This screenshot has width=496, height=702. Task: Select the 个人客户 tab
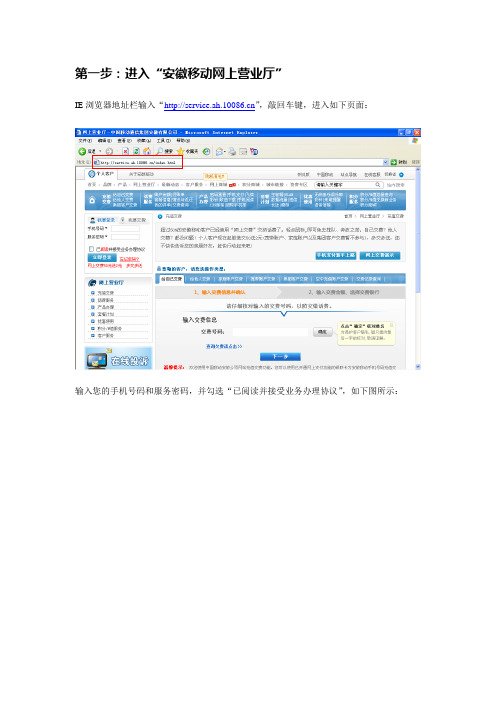click(102, 174)
